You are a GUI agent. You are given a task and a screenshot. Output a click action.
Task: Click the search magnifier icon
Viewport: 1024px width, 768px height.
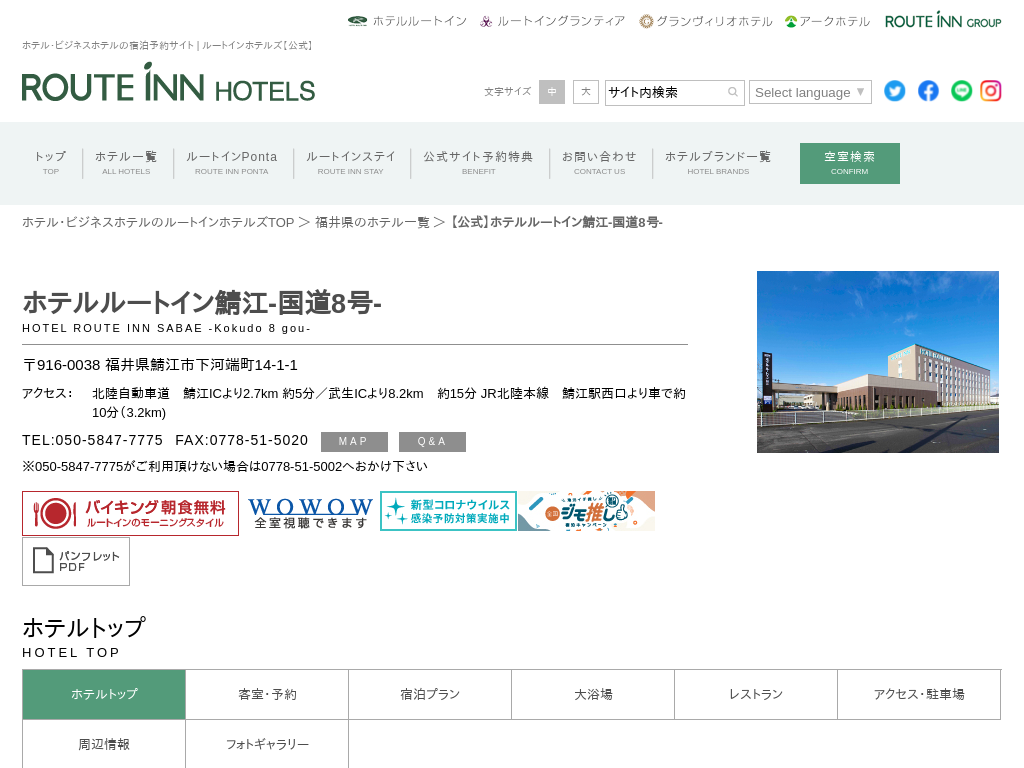tap(733, 92)
